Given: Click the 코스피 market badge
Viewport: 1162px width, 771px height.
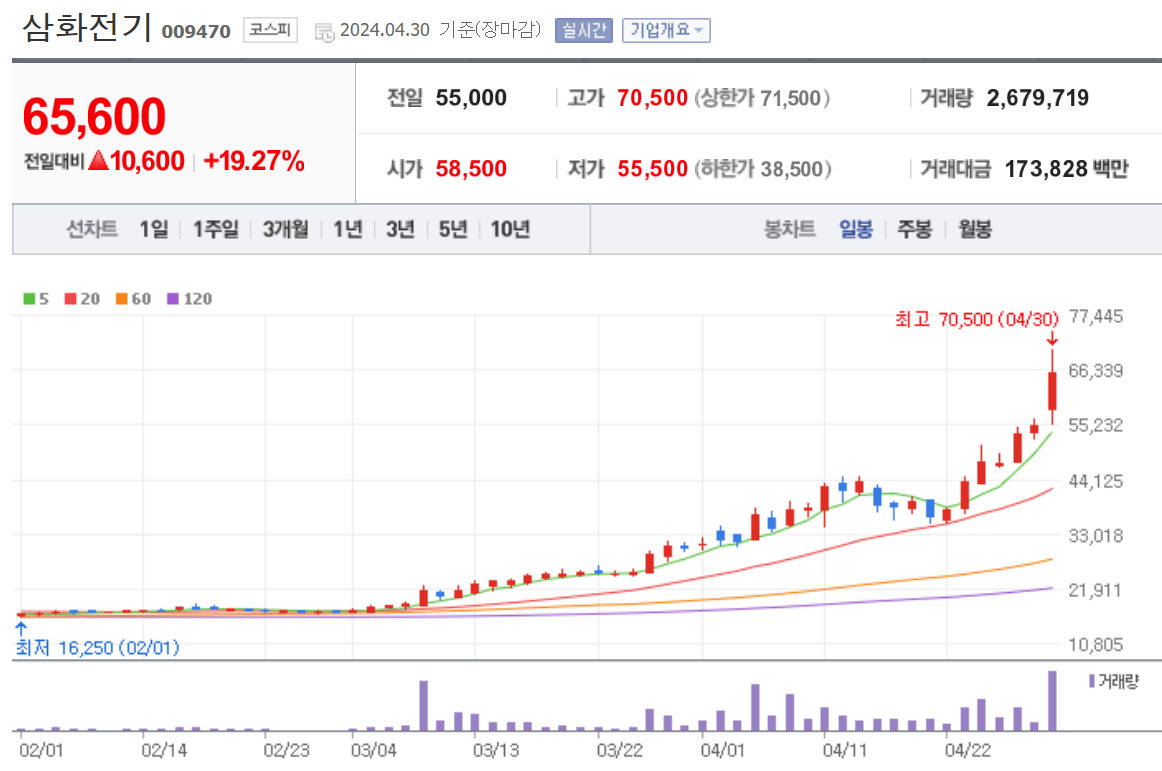Looking at the screenshot, I should 270,30.
